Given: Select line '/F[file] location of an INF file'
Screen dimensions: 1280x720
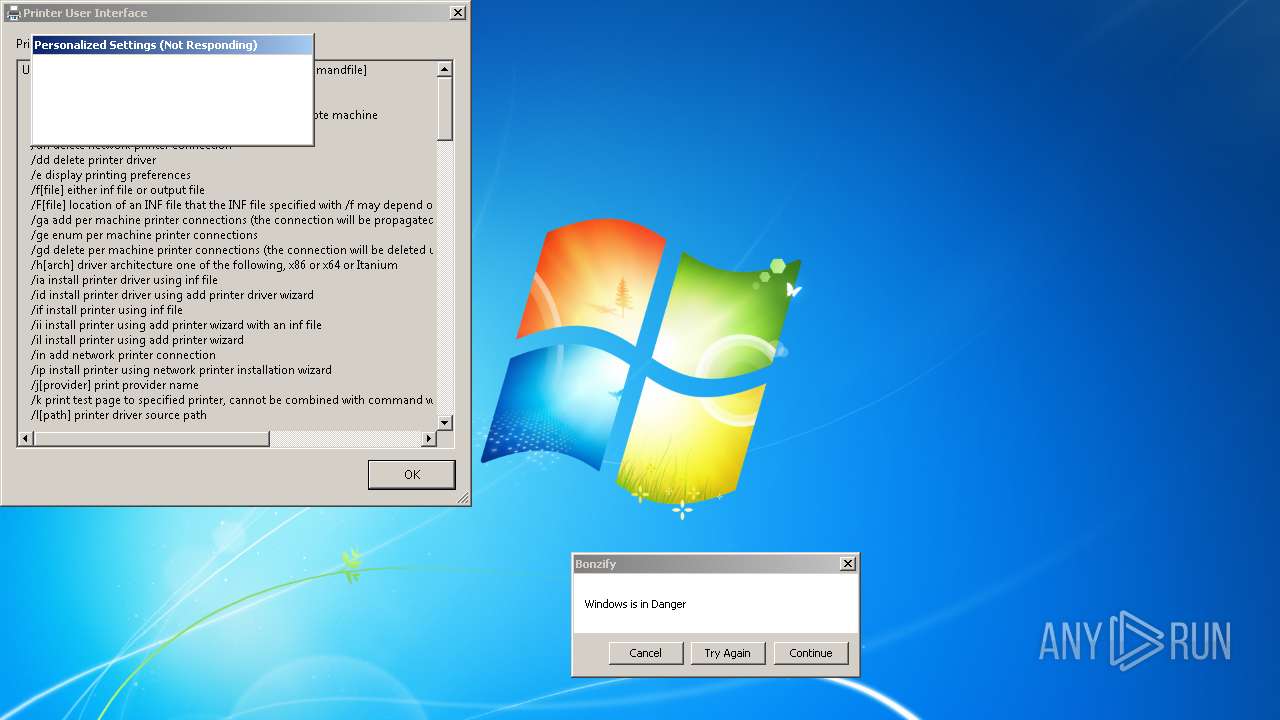Looking at the screenshot, I should pos(232,205).
